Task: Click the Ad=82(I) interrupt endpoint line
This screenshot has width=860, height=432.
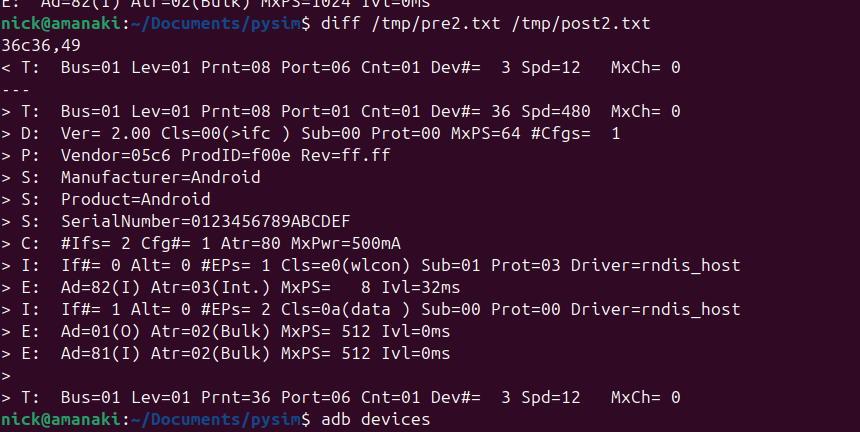Action: coord(230,287)
